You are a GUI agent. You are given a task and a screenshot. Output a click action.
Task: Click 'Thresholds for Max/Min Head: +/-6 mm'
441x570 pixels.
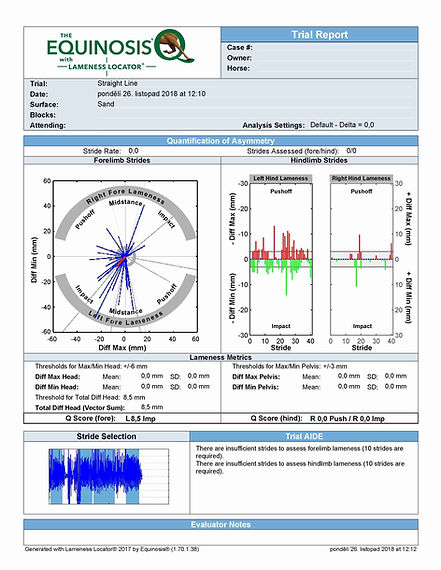pyautogui.click(x=91, y=366)
